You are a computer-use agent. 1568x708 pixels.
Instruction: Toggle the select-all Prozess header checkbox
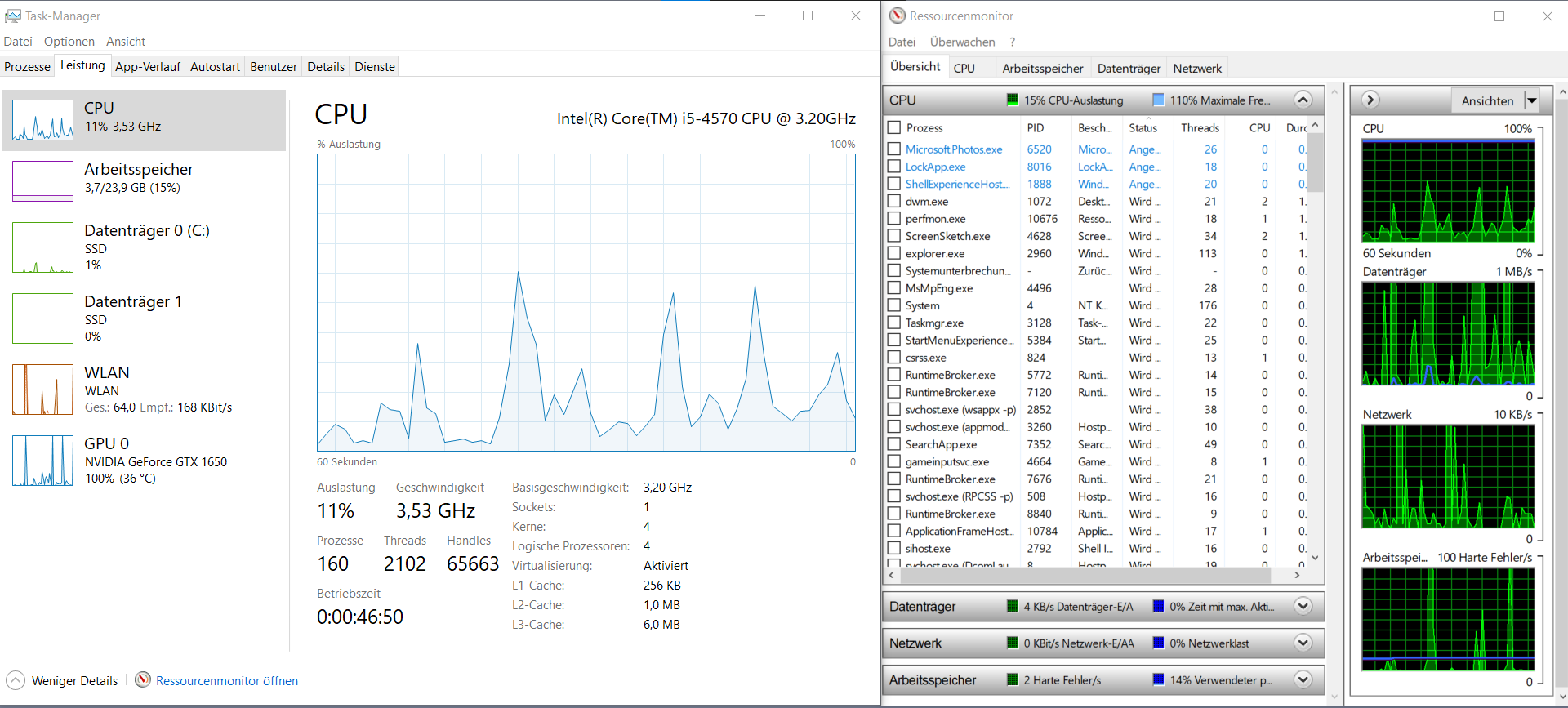[x=894, y=127]
